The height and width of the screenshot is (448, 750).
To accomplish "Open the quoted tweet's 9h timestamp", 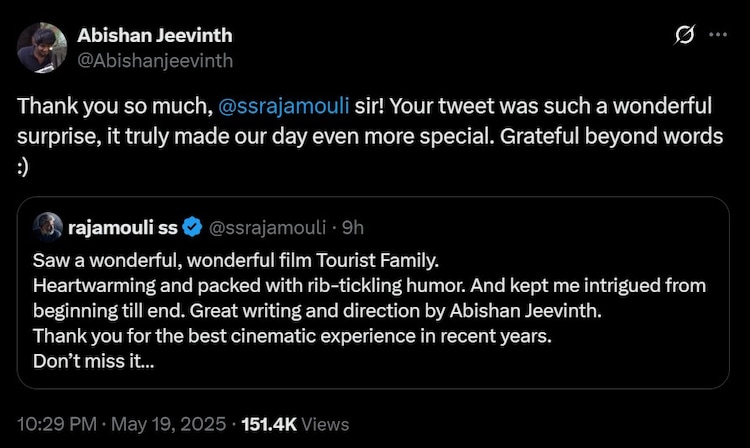I will pyautogui.click(x=353, y=227).
